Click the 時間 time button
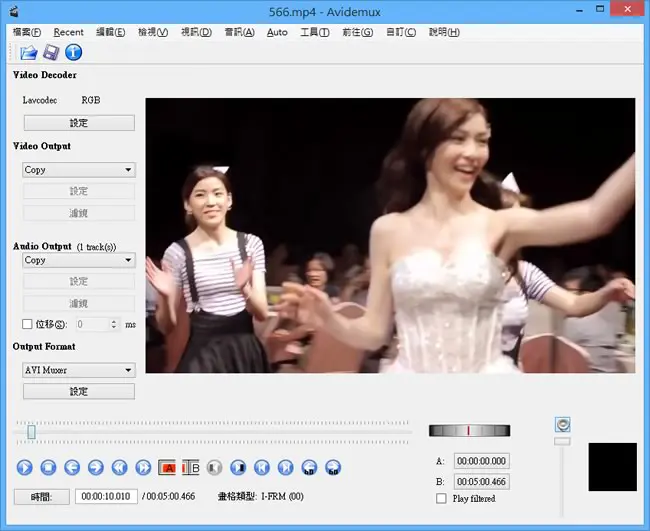Screen dimensions: 650x531 pyautogui.click(x=41, y=497)
